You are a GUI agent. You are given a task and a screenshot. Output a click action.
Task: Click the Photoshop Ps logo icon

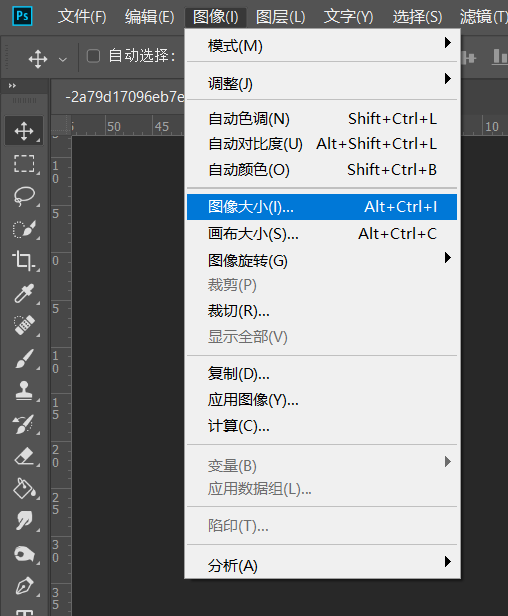22,16
